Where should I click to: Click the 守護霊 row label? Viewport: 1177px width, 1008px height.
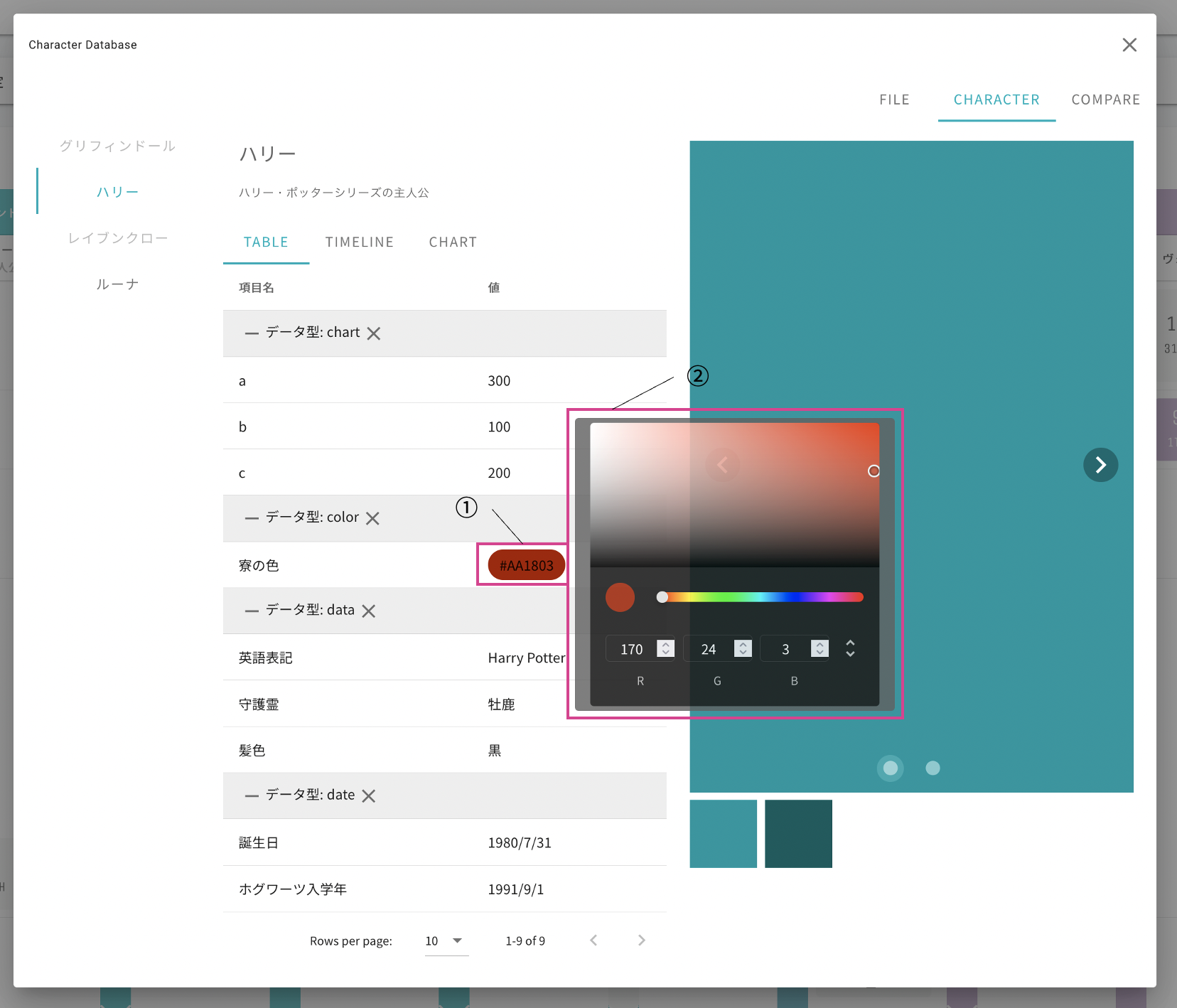click(259, 704)
